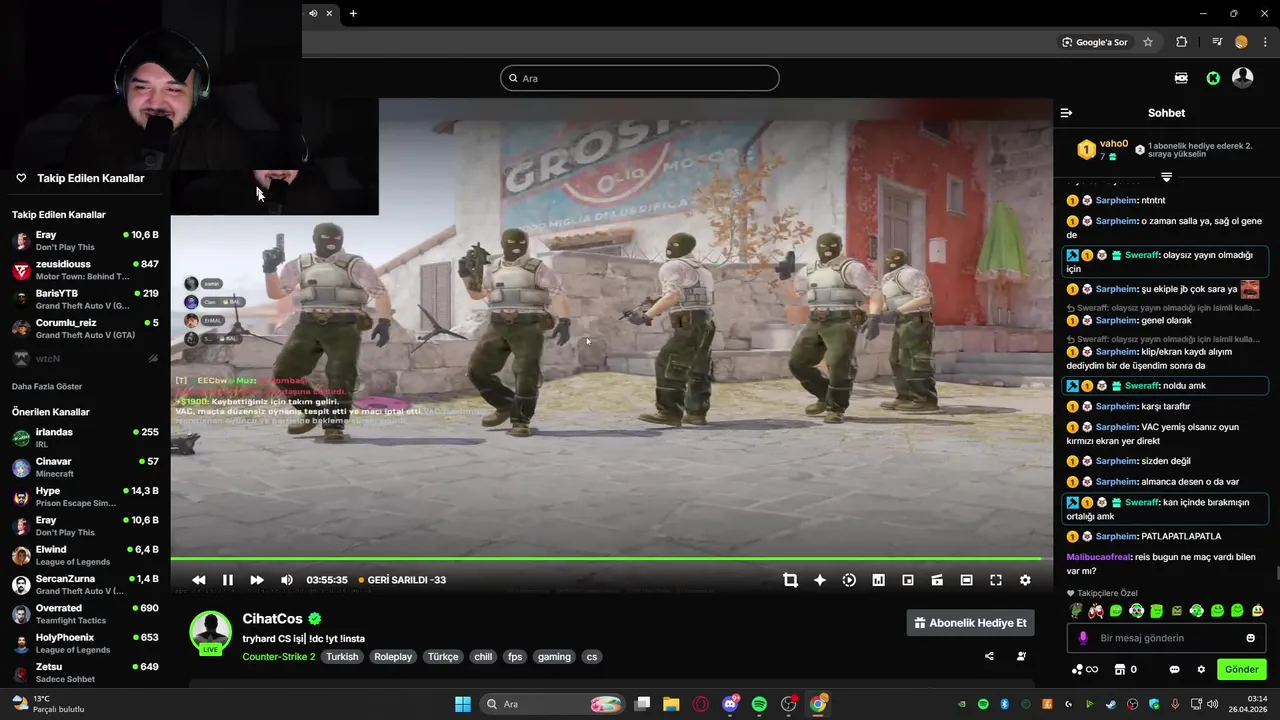Open Steam icon in system tray
1280x720 pixels.
[1111, 704]
